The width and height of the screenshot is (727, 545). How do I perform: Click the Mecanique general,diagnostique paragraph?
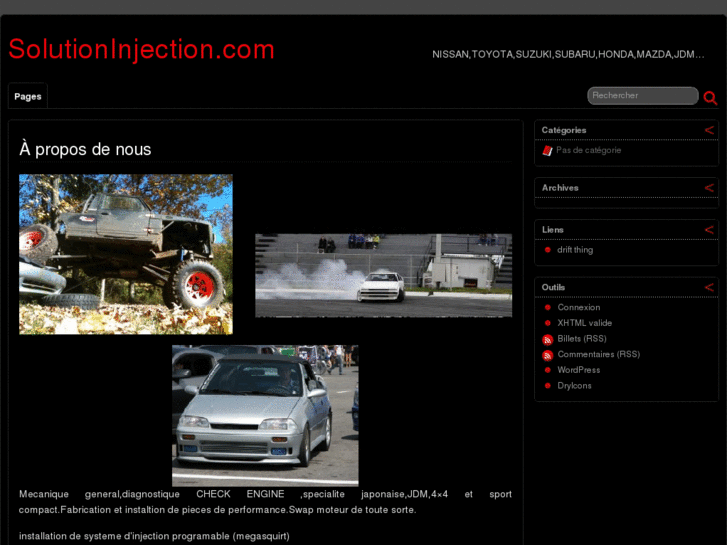(x=265, y=502)
